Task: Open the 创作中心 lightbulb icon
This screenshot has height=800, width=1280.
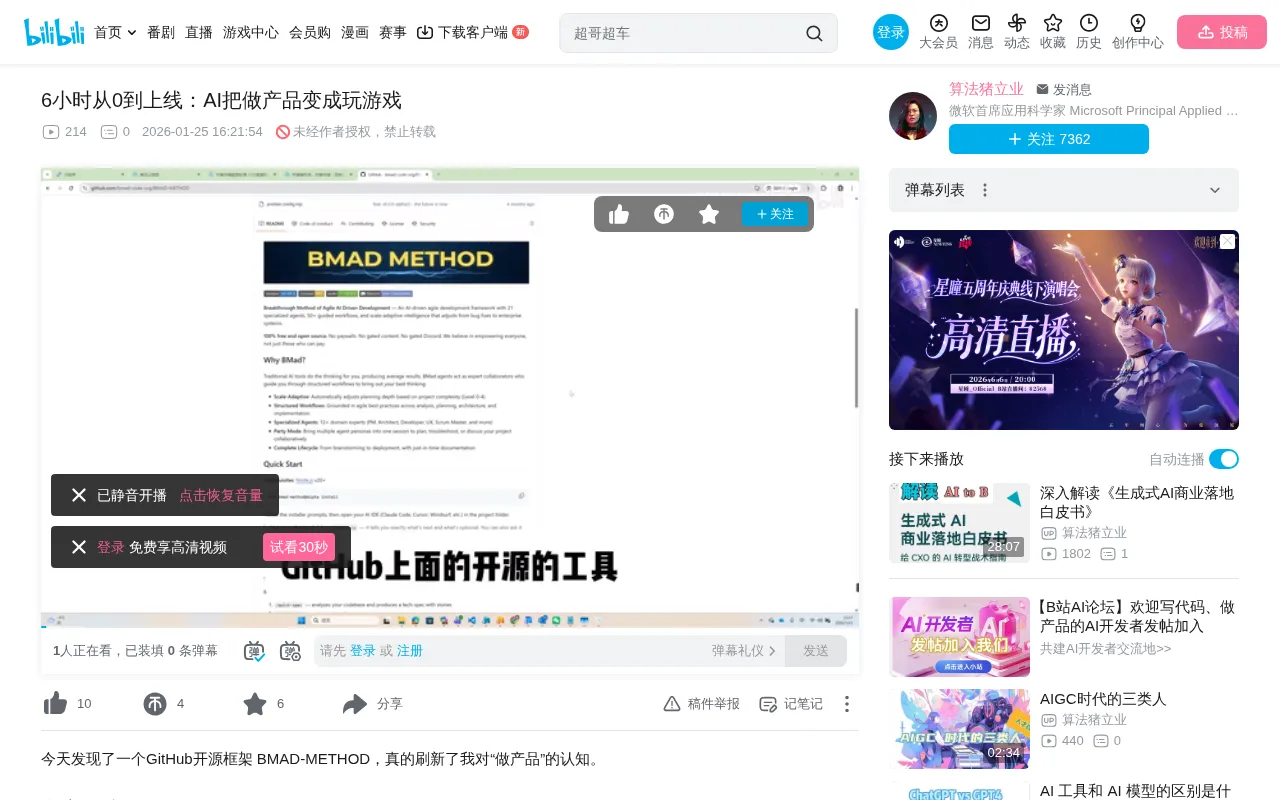Action: (1138, 23)
